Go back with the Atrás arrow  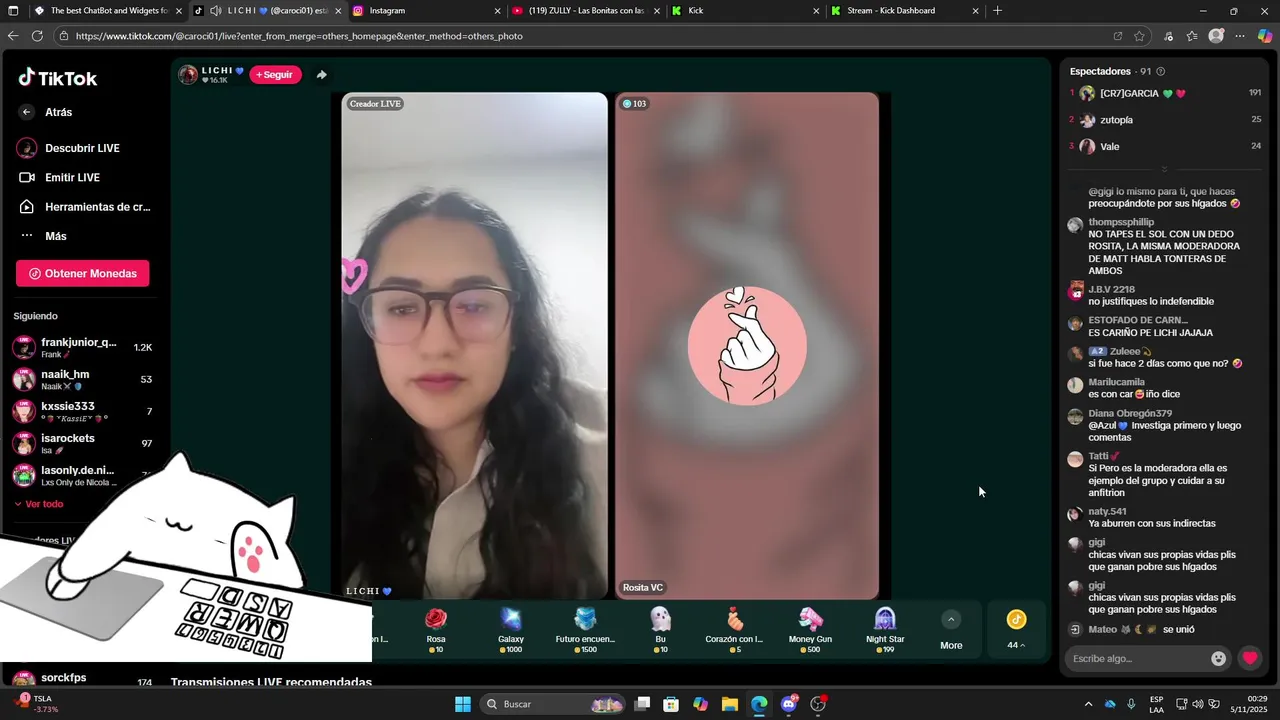pos(27,112)
